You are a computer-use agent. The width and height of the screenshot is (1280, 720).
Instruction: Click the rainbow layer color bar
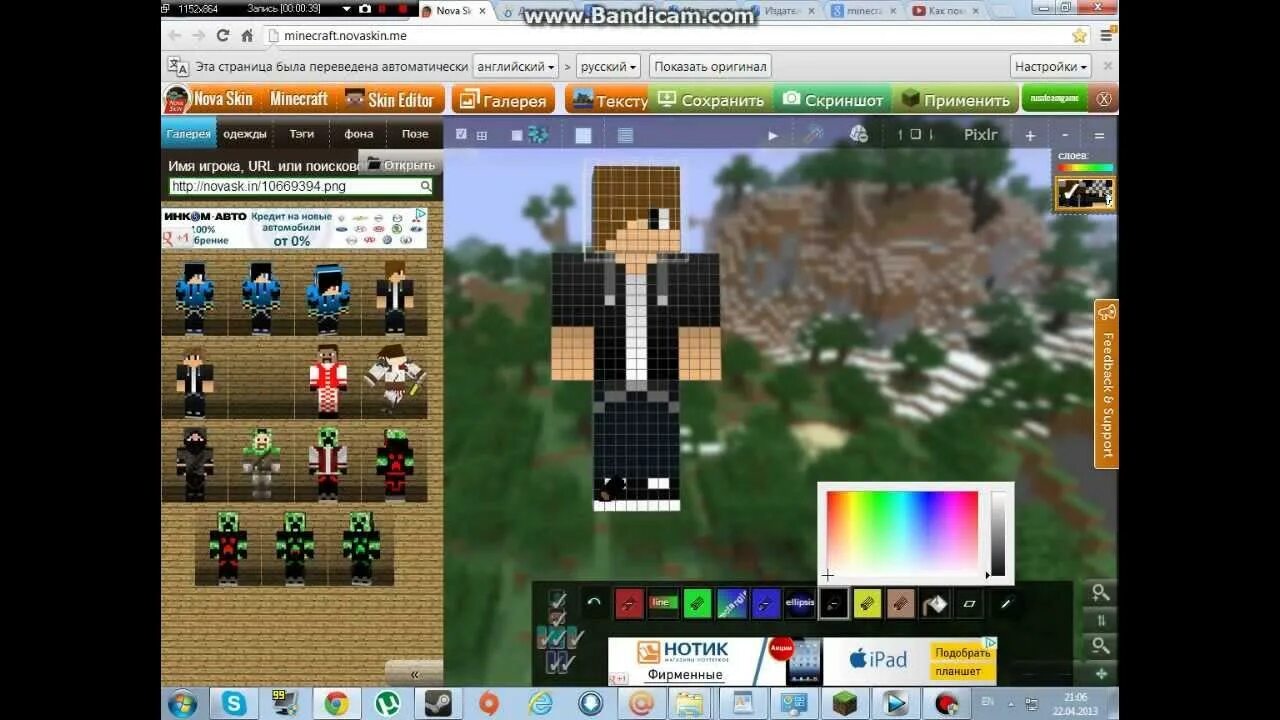1085,168
